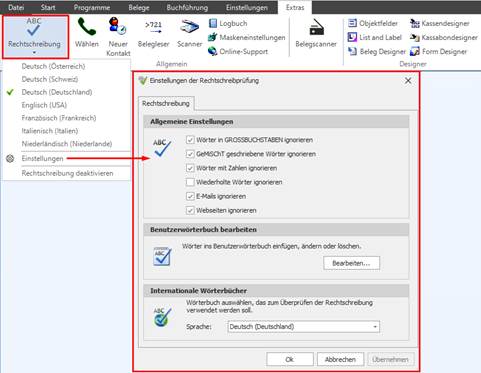Choose Deutsch (Schweiz) language

[x=50, y=79]
